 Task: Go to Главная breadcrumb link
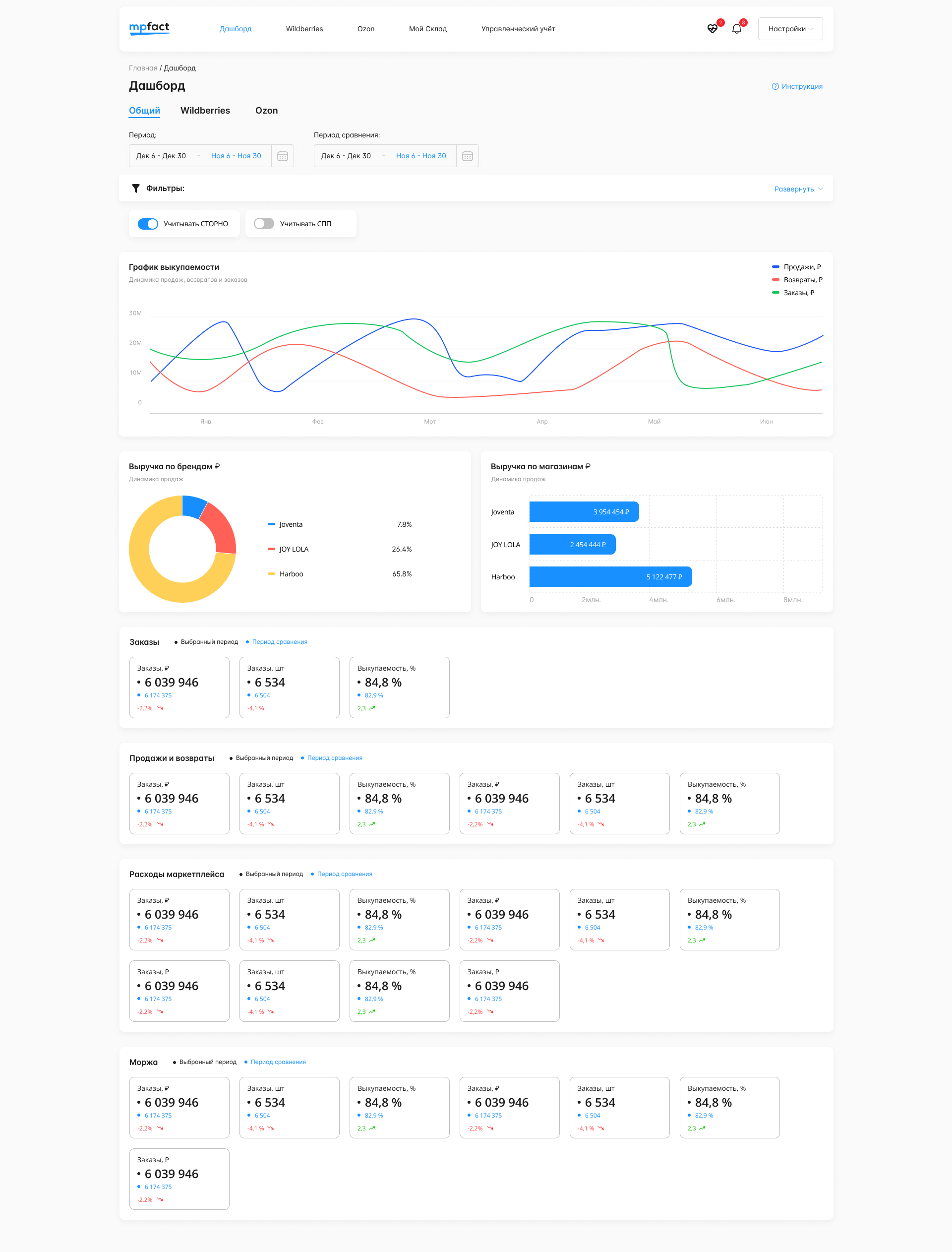[143, 68]
